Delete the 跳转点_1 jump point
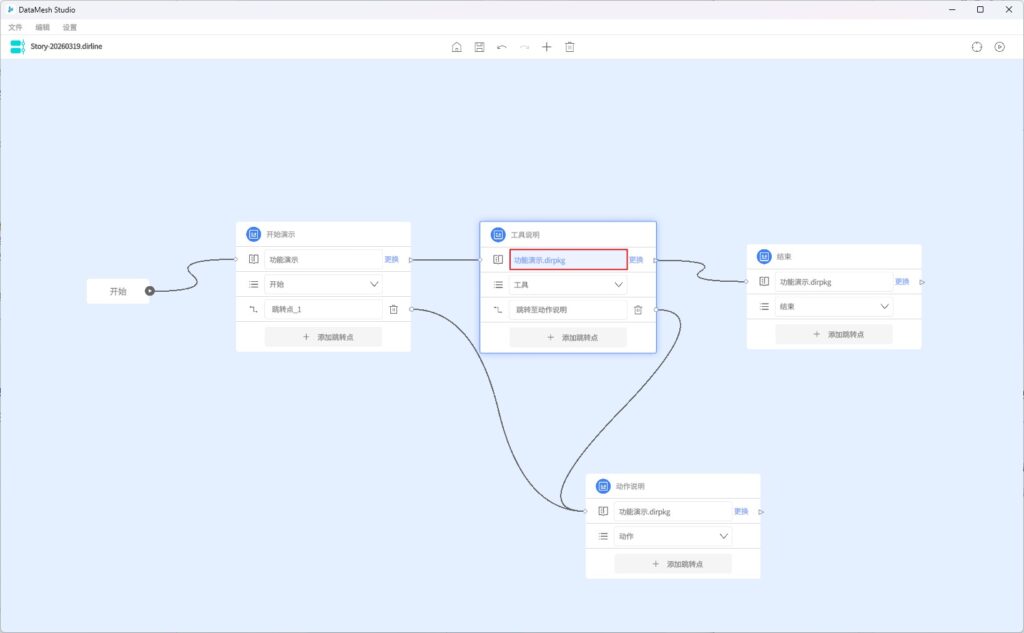The height and width of the screenshot is (633, 1024). click(x=393, y=310)
